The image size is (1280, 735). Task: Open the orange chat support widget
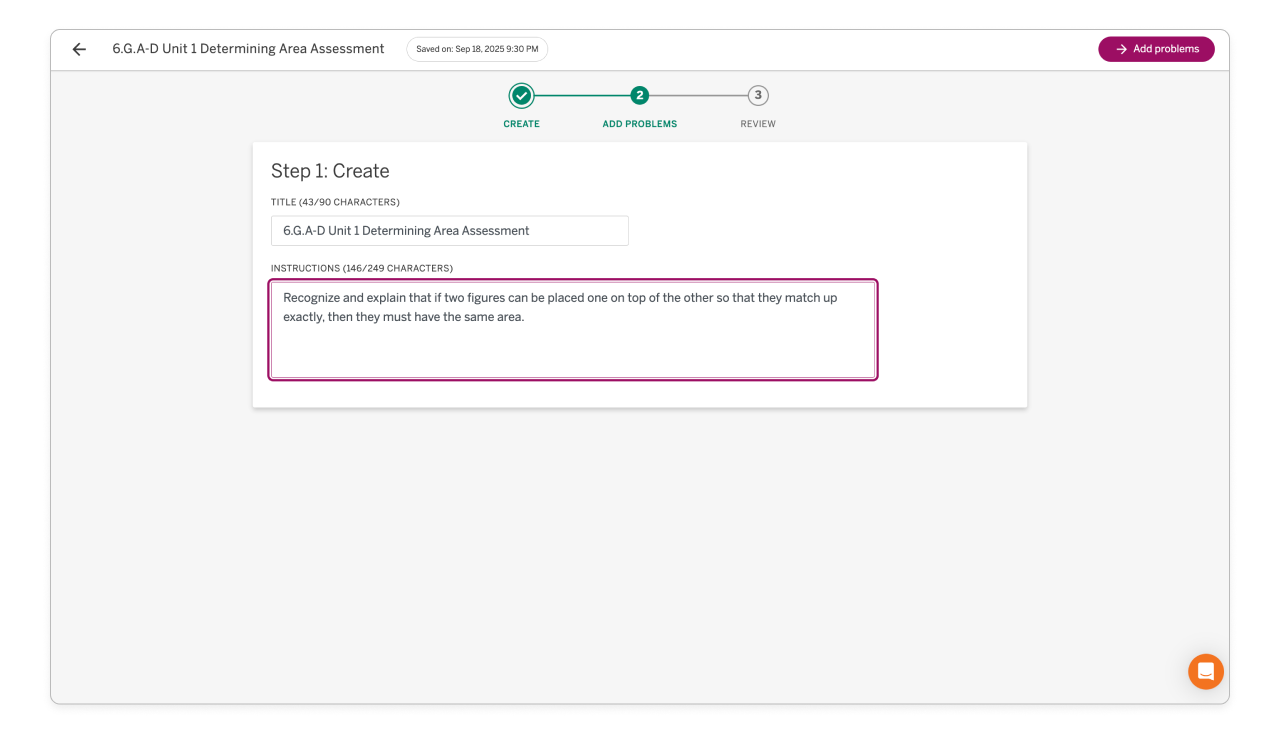pos(1206,671)
